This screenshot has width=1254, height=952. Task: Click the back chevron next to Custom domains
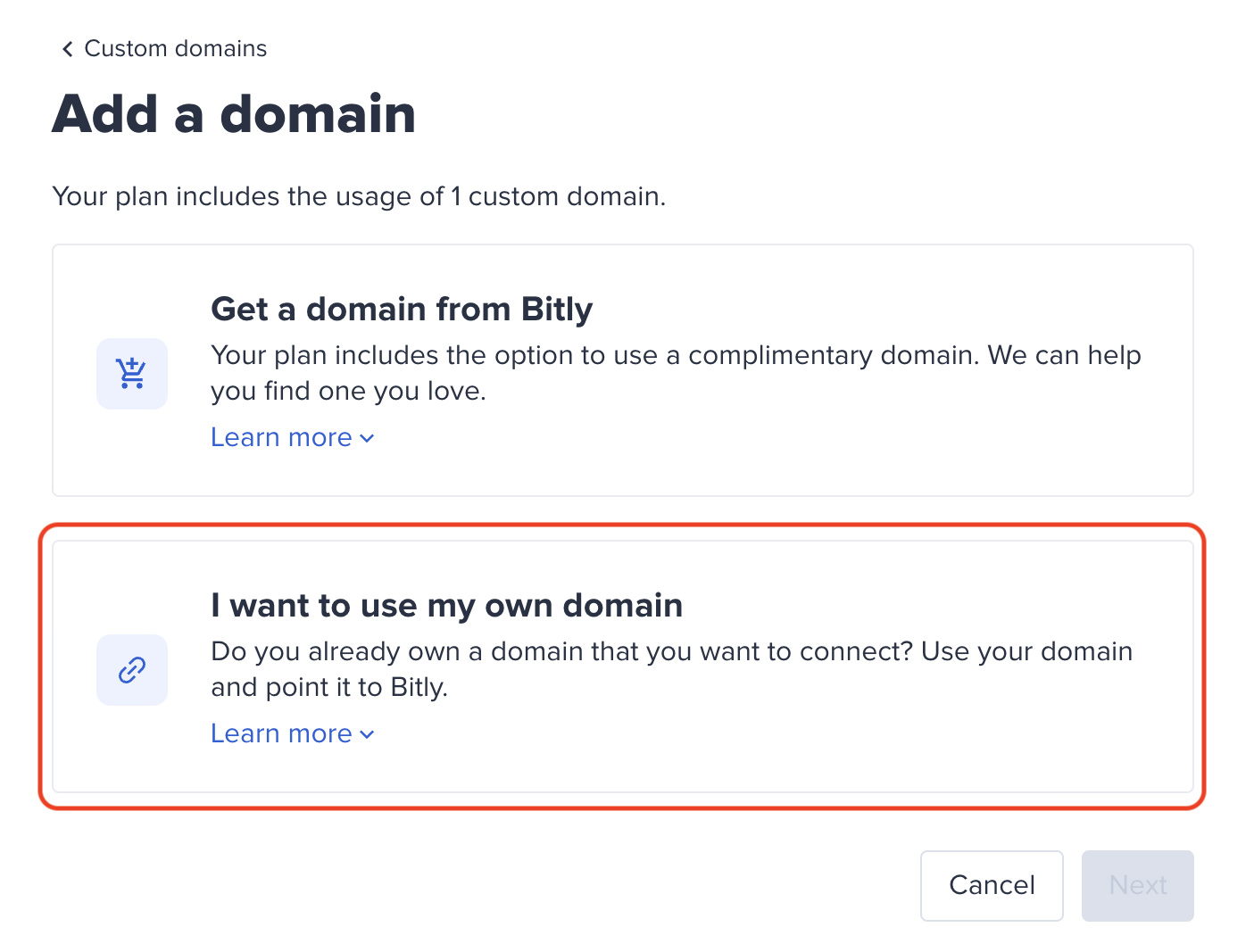click(66, 48)
